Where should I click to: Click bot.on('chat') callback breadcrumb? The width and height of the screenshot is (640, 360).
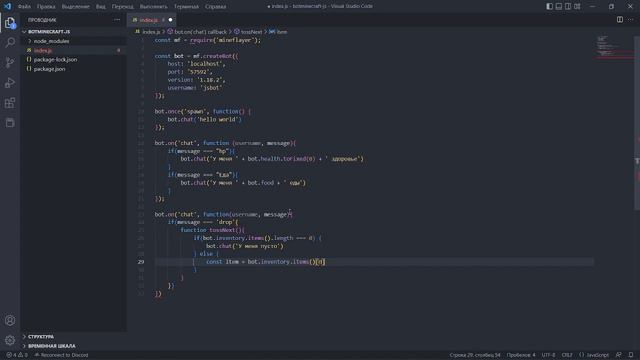click(x=197, y=31)
